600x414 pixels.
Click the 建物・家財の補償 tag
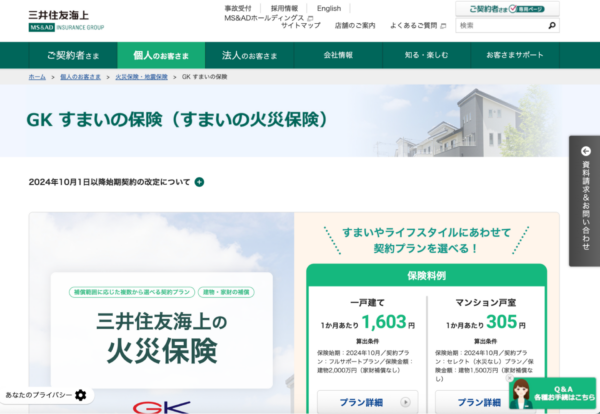[226, 292]
